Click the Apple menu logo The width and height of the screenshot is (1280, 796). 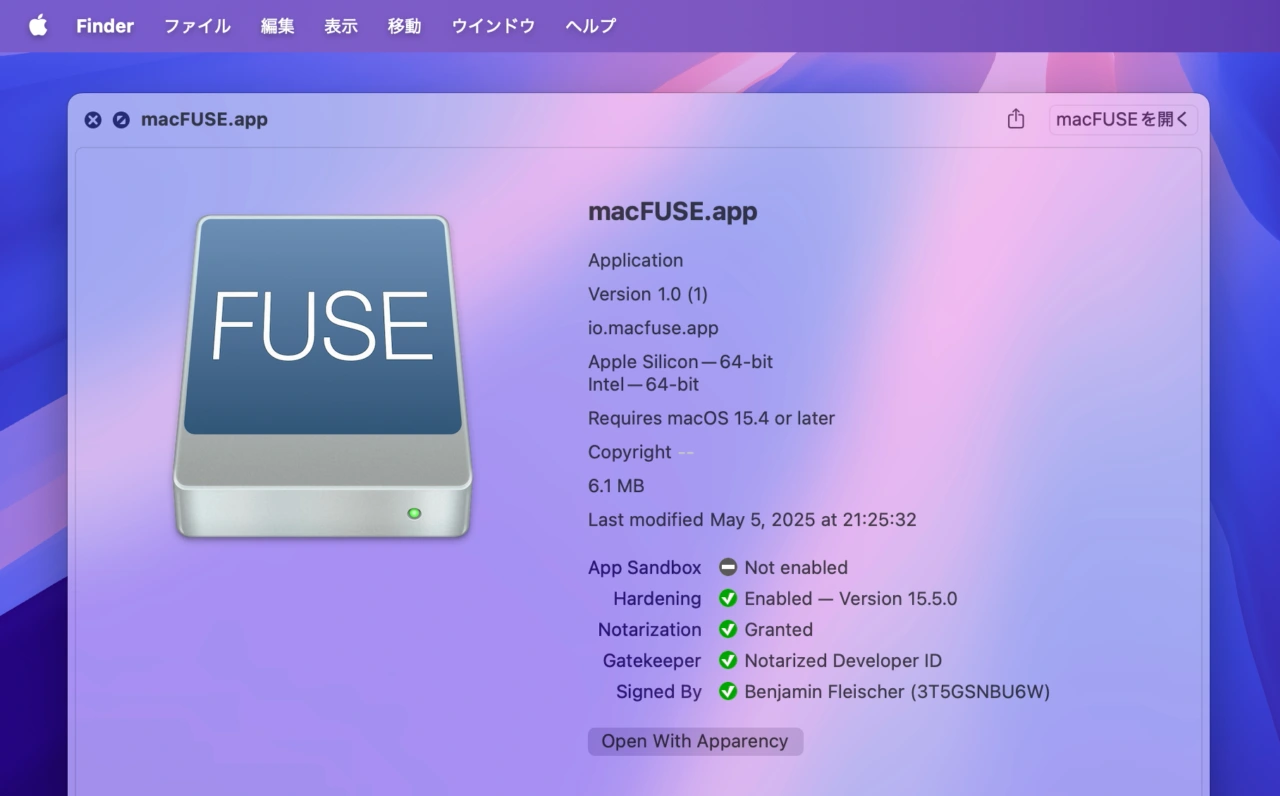[38, 26]
